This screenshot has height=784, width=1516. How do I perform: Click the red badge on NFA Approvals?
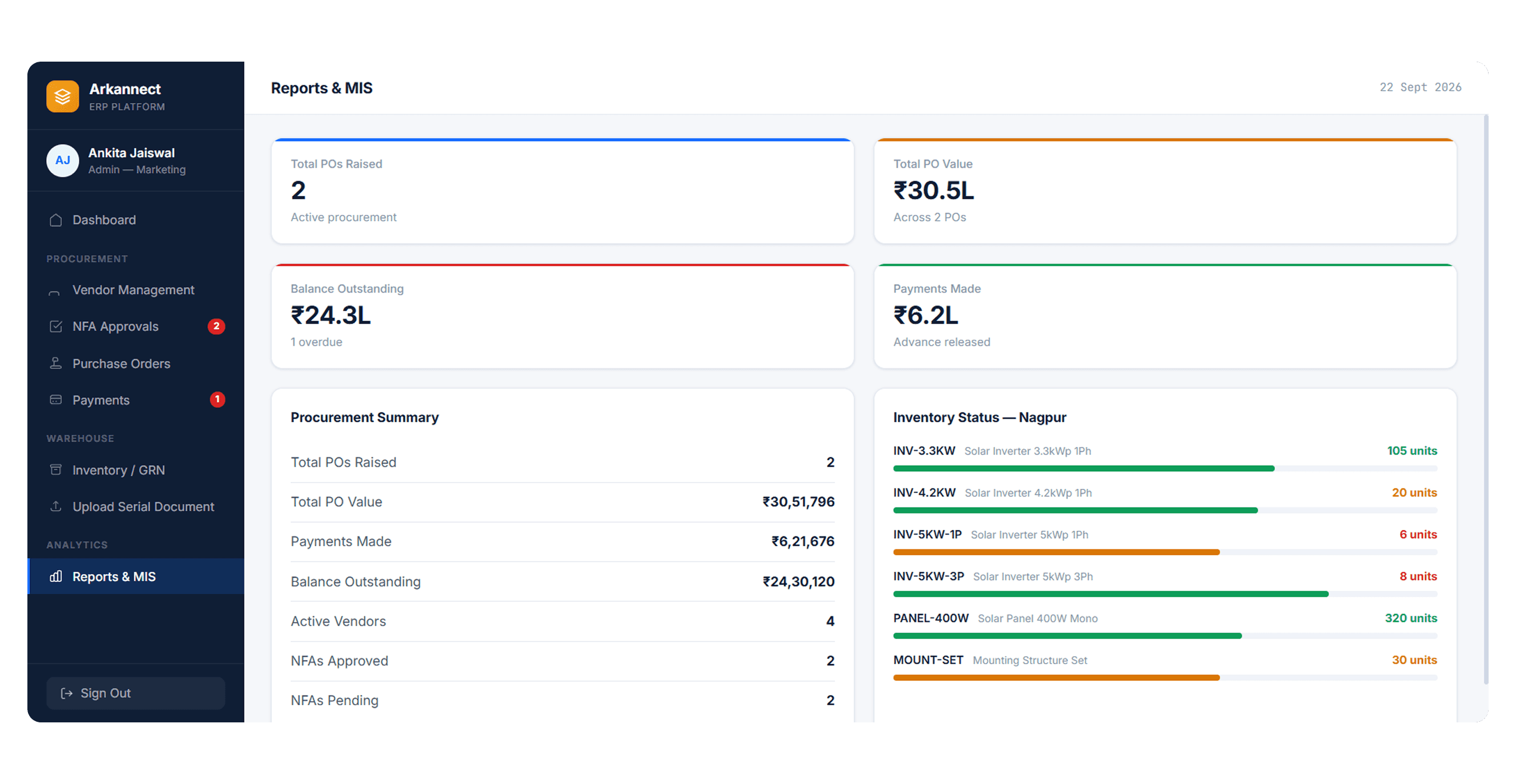coord(216,326)
